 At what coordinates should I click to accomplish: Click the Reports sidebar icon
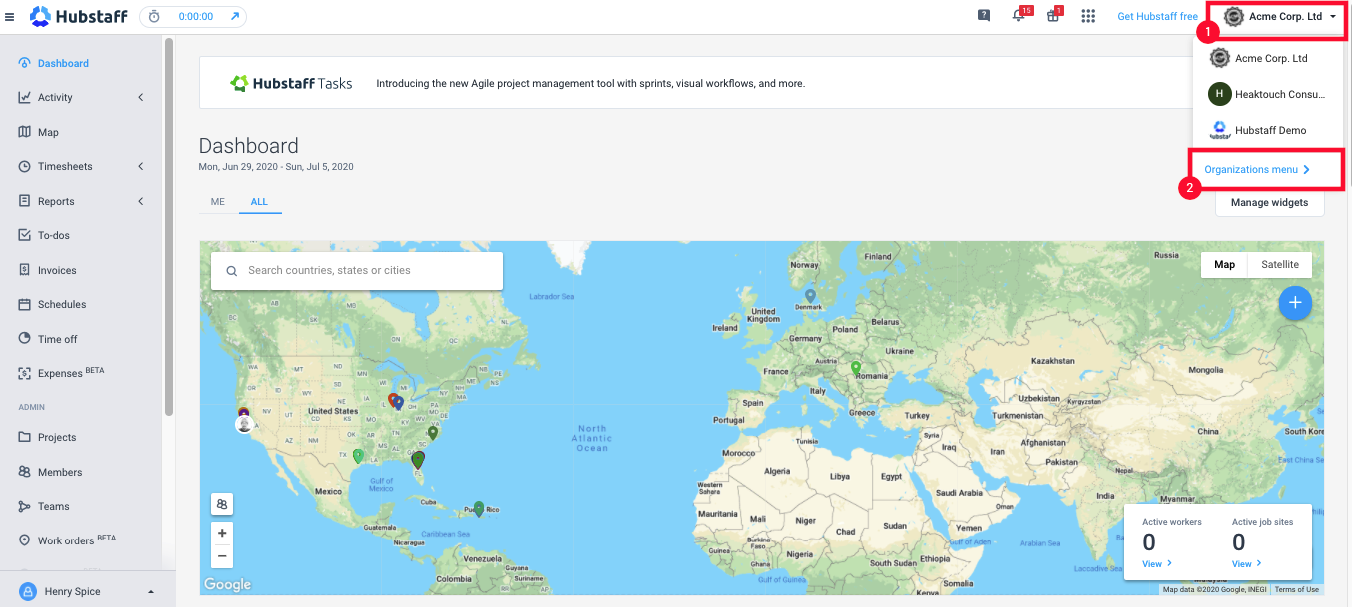pyautogui.click(x=25, y=201)
